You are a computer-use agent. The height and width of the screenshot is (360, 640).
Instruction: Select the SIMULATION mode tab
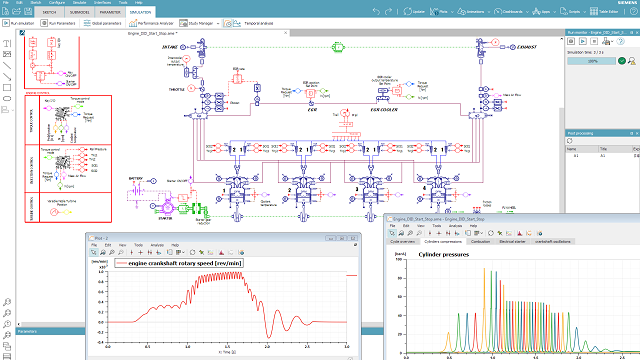coord(140,12)
